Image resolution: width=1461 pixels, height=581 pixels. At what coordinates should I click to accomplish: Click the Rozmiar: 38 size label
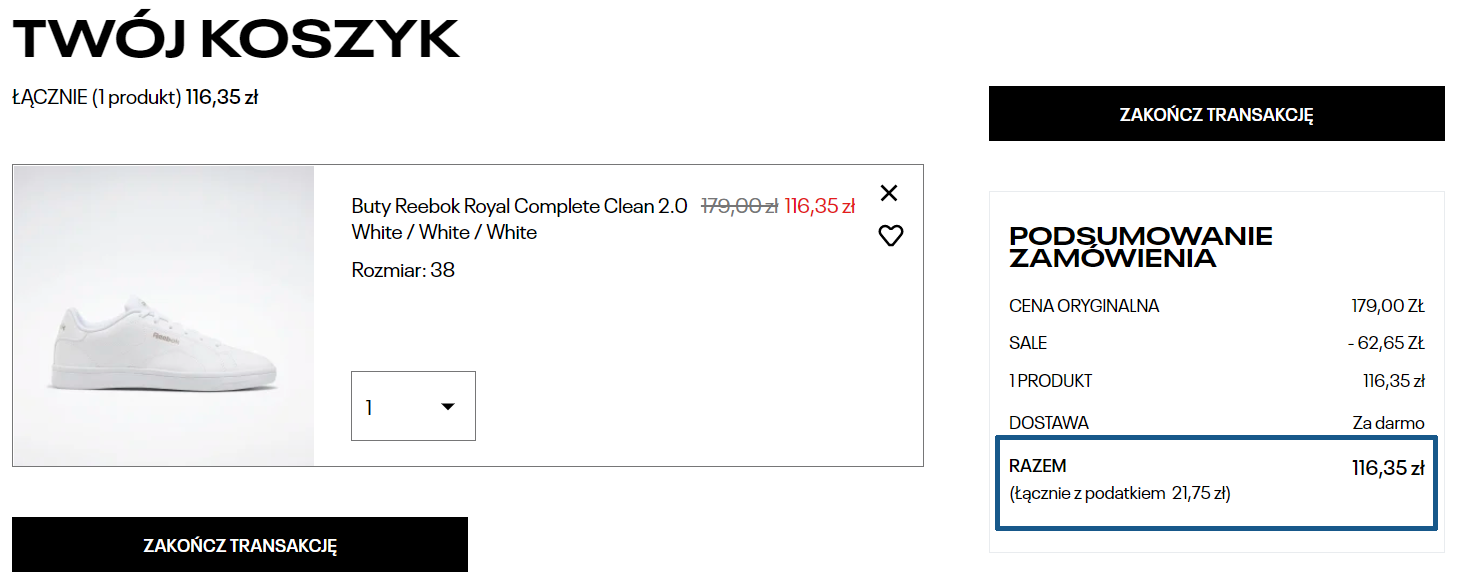tap(403, 270)
